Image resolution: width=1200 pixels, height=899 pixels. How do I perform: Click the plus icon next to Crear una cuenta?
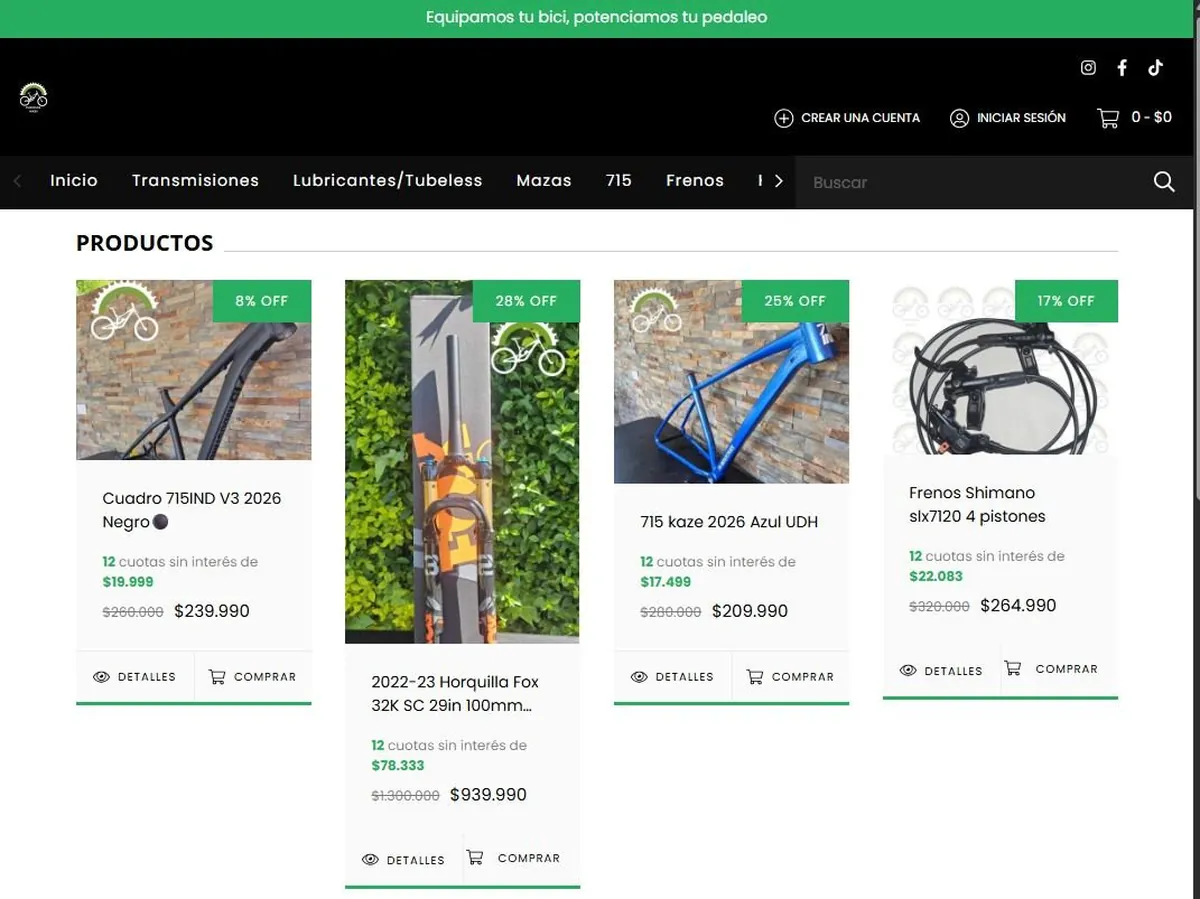pyautogui.click(x=784, y=118)
